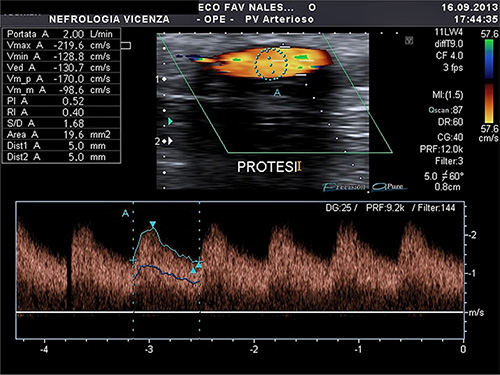Screen dimensions: 500x375
Task: Click the Dist2 A 5.0 mm row
Action: tap(61, 157)
